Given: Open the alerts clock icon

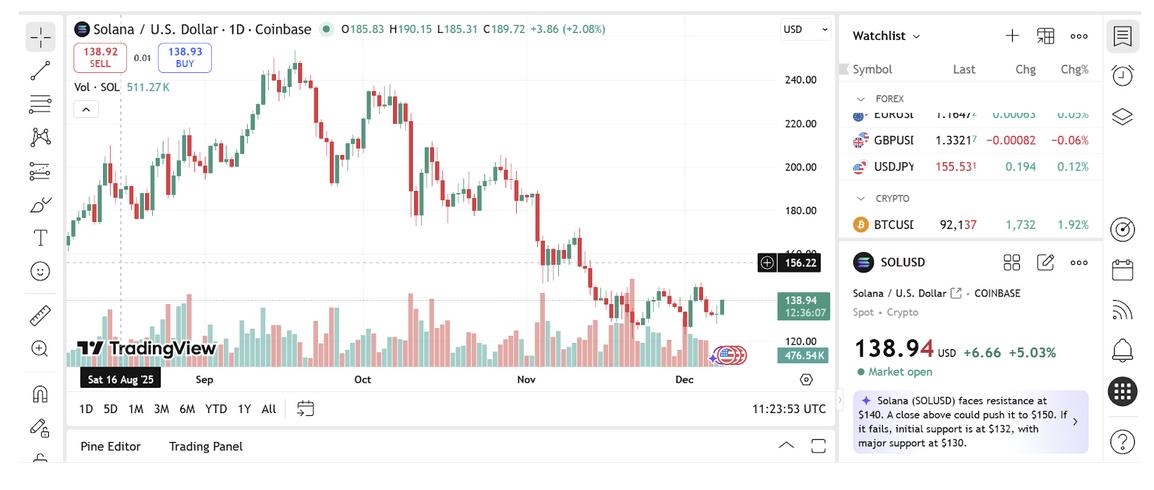Looking at the screenshot, I should 1122,76.
